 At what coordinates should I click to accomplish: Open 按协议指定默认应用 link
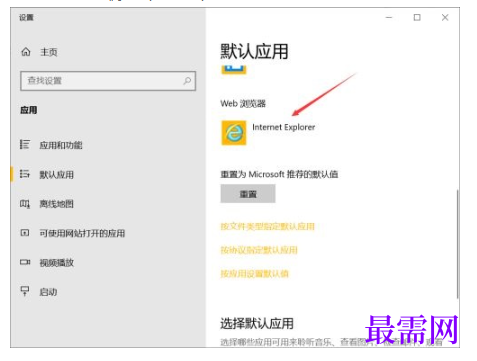[259, 250]
